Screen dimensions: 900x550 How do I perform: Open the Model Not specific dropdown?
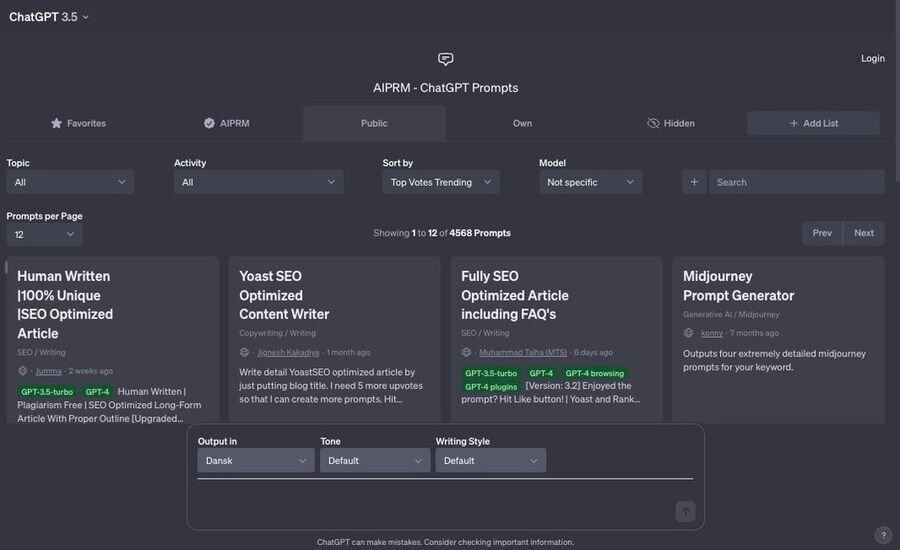(590, 182)
